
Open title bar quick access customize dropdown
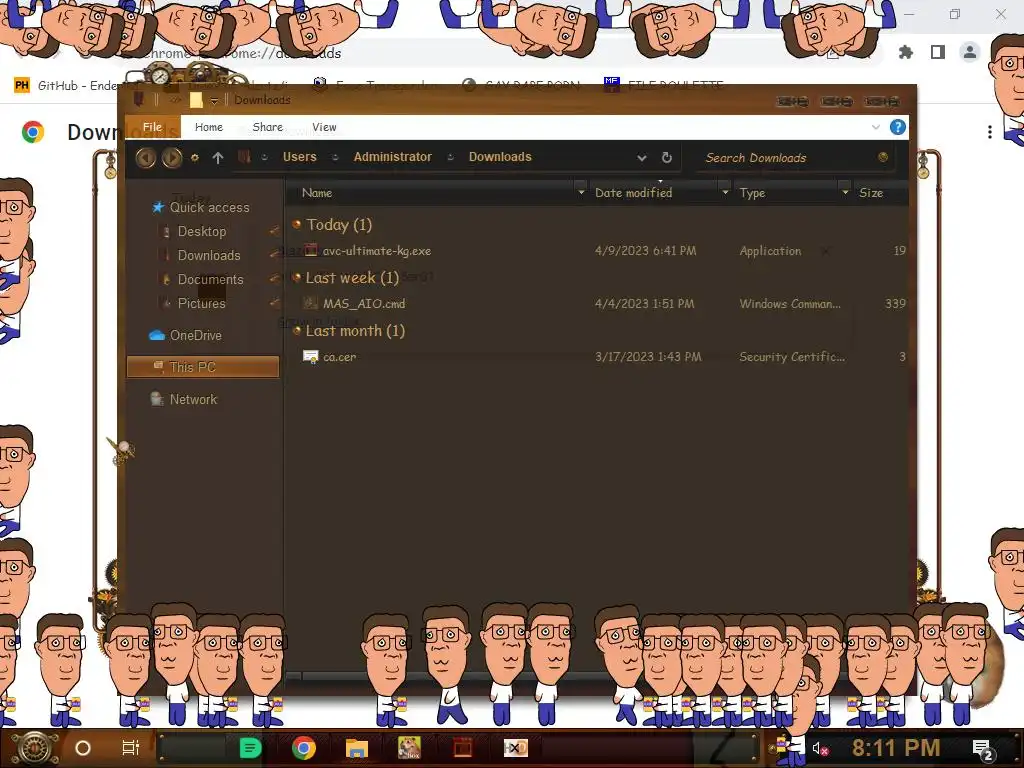click(214, 101)
